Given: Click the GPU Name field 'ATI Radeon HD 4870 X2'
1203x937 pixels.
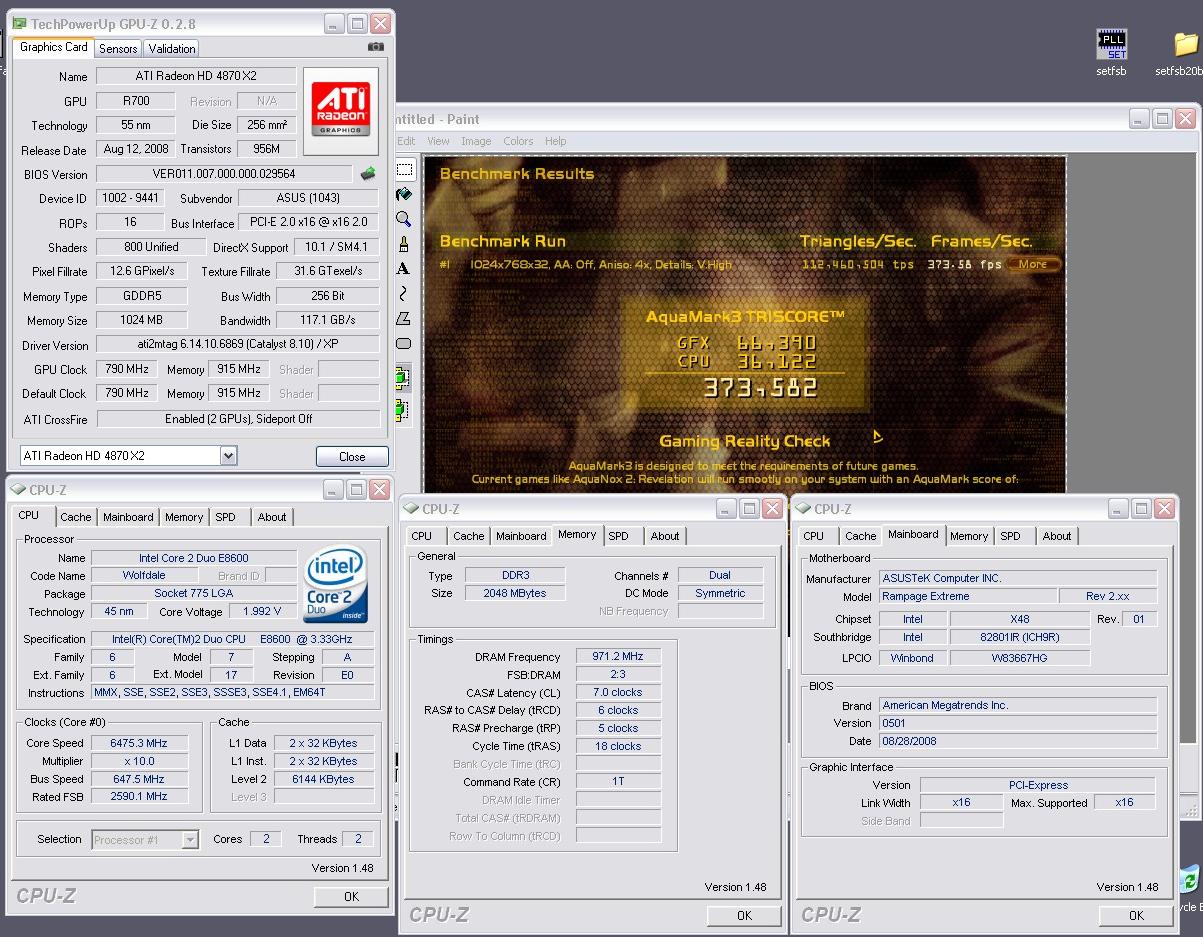Looking at the screenshot, I should 196,76.
